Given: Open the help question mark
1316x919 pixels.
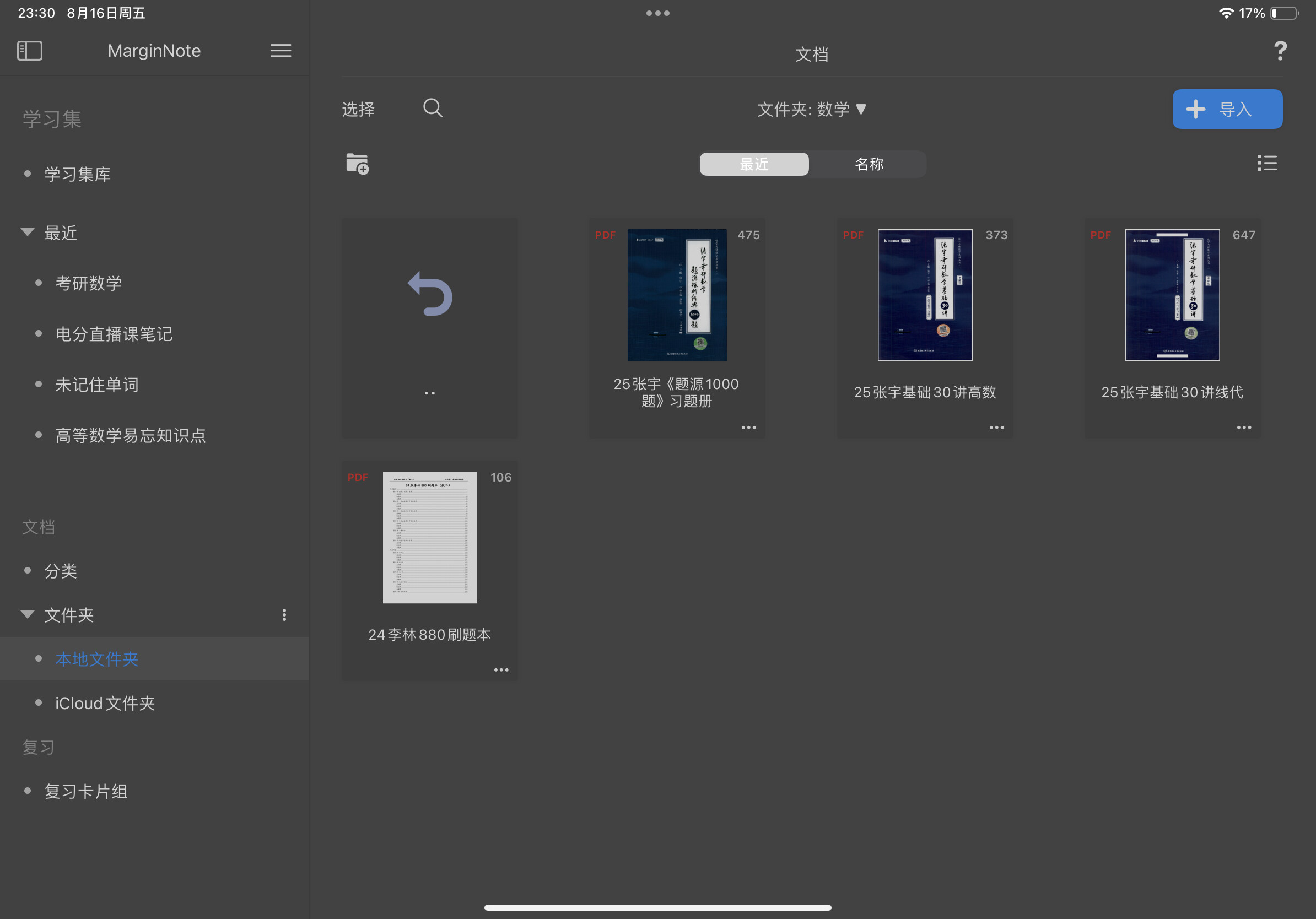Looking at the screenshot, I should pos(1280,51).
